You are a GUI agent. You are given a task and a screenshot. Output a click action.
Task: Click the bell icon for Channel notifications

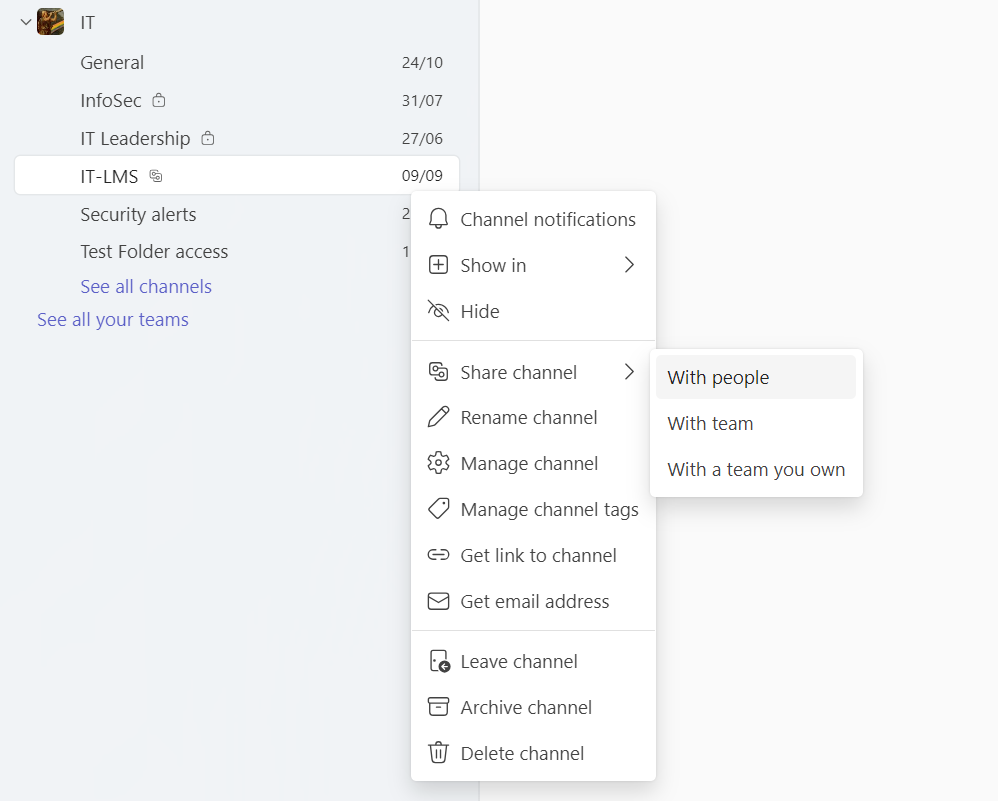coord(438,219)
